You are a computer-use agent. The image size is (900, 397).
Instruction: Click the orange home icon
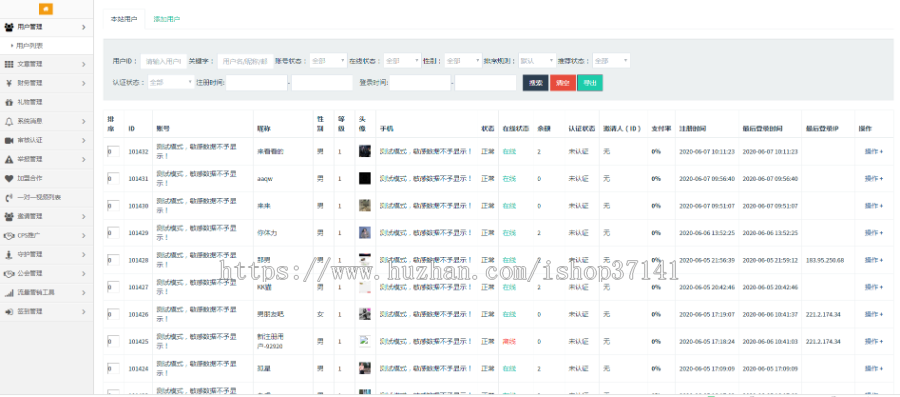coord(46,9)
